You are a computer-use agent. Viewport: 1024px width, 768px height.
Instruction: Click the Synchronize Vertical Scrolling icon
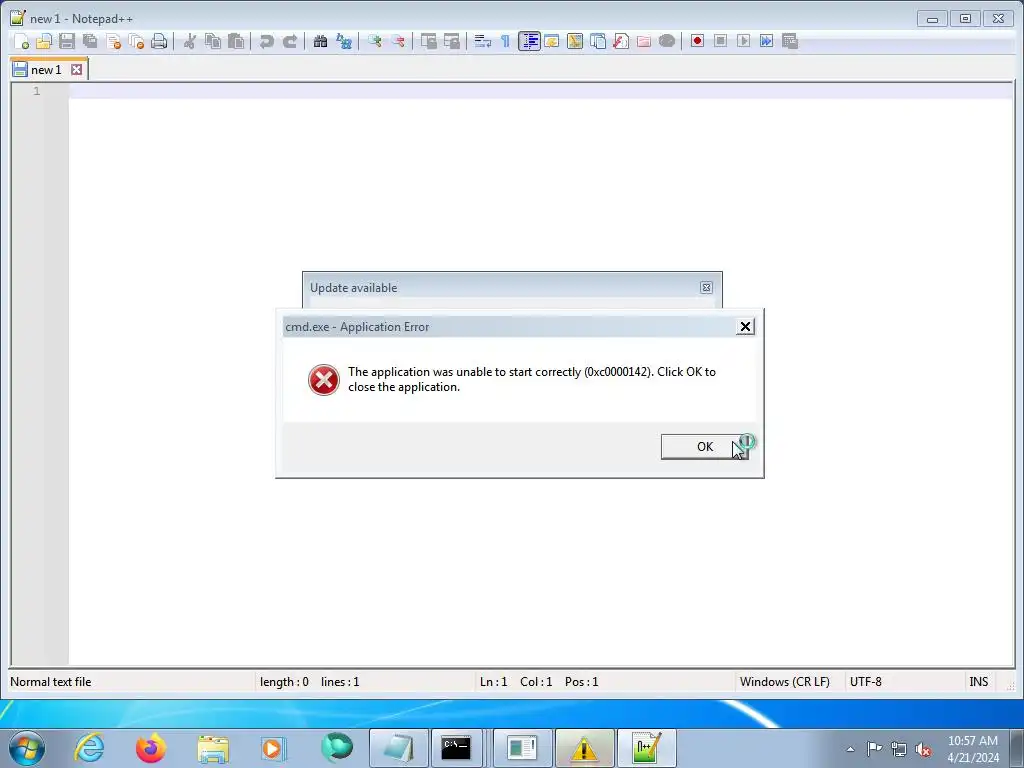pos(428,41)
